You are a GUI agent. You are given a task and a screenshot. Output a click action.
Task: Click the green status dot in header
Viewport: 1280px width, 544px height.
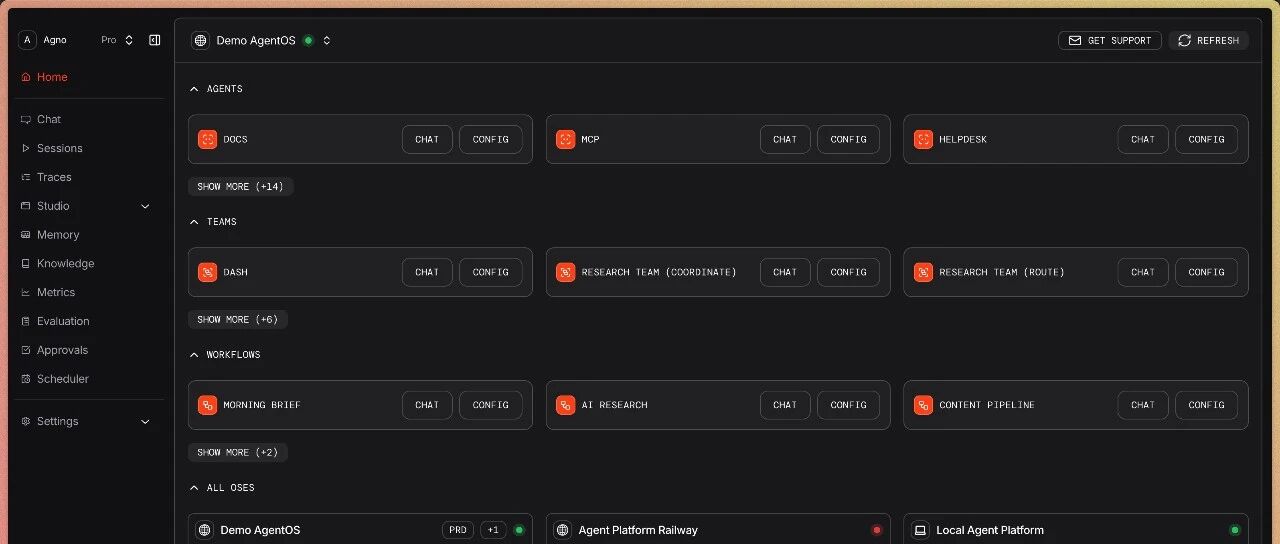tap(308, 41)
